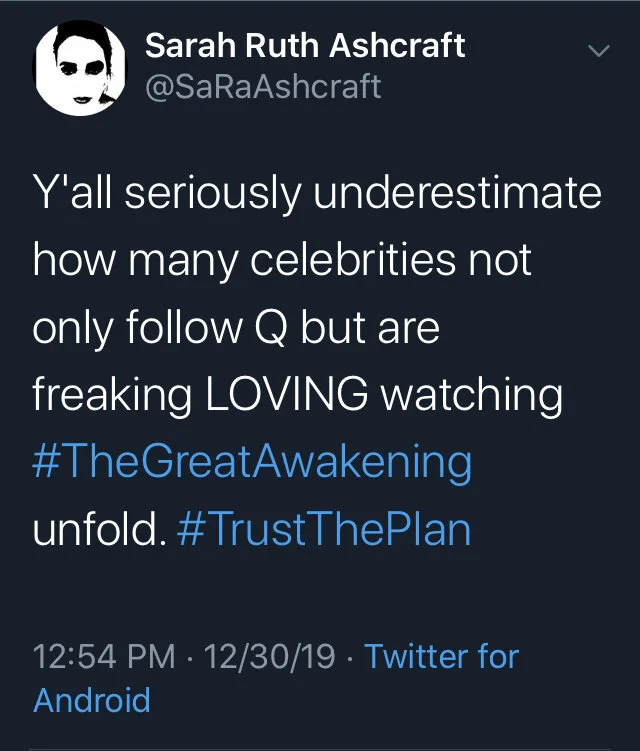Open the #TheGreatAwakening hashtag
Screen dimensions: 640x751
click(252, 463)
